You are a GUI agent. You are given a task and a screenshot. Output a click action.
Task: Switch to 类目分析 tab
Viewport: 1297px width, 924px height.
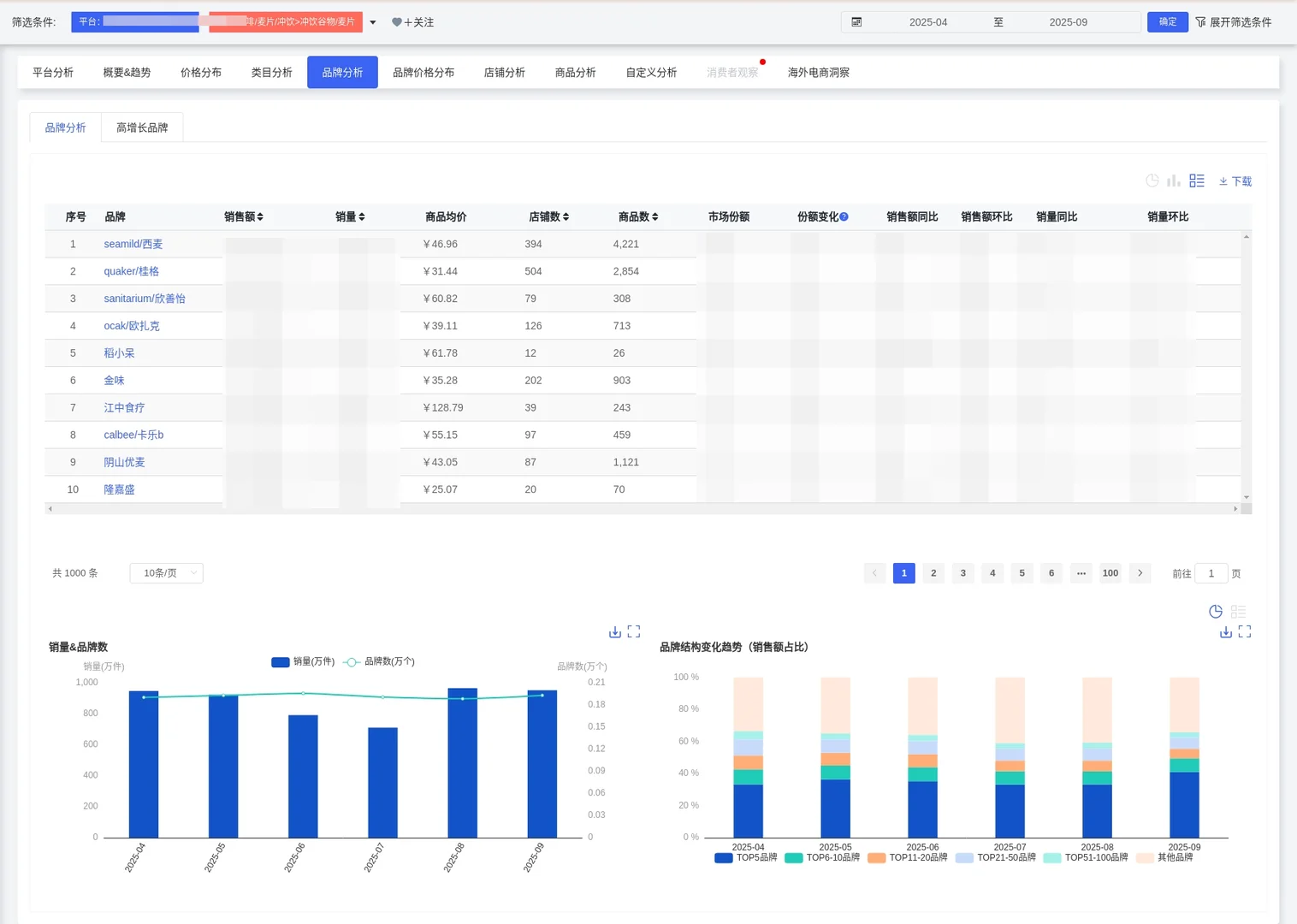(x=272, y=73)
